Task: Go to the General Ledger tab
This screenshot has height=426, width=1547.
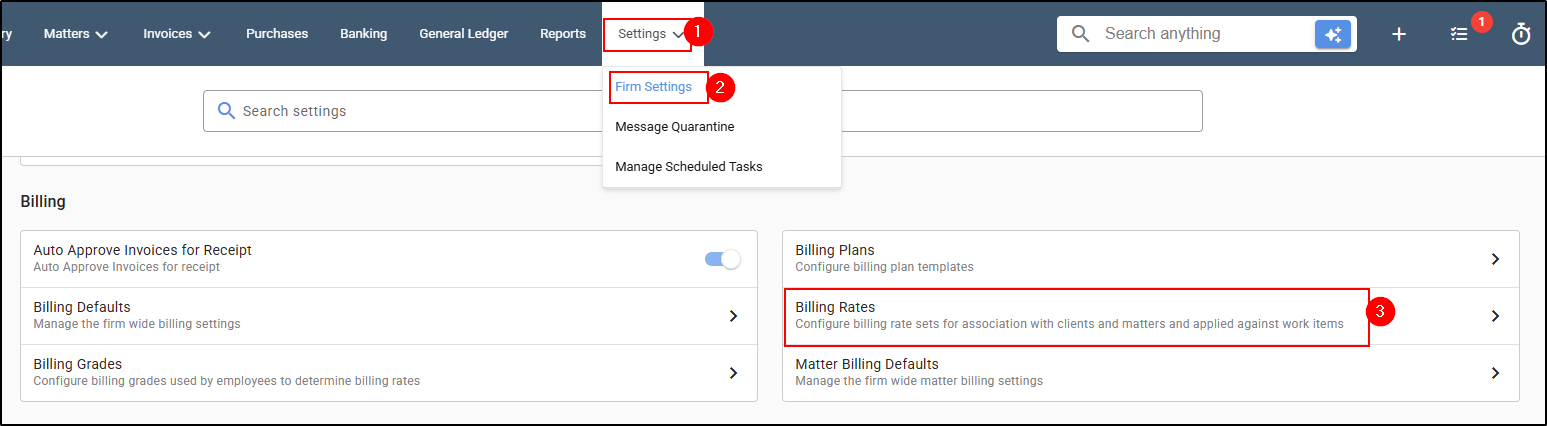Action: (463, 34)
